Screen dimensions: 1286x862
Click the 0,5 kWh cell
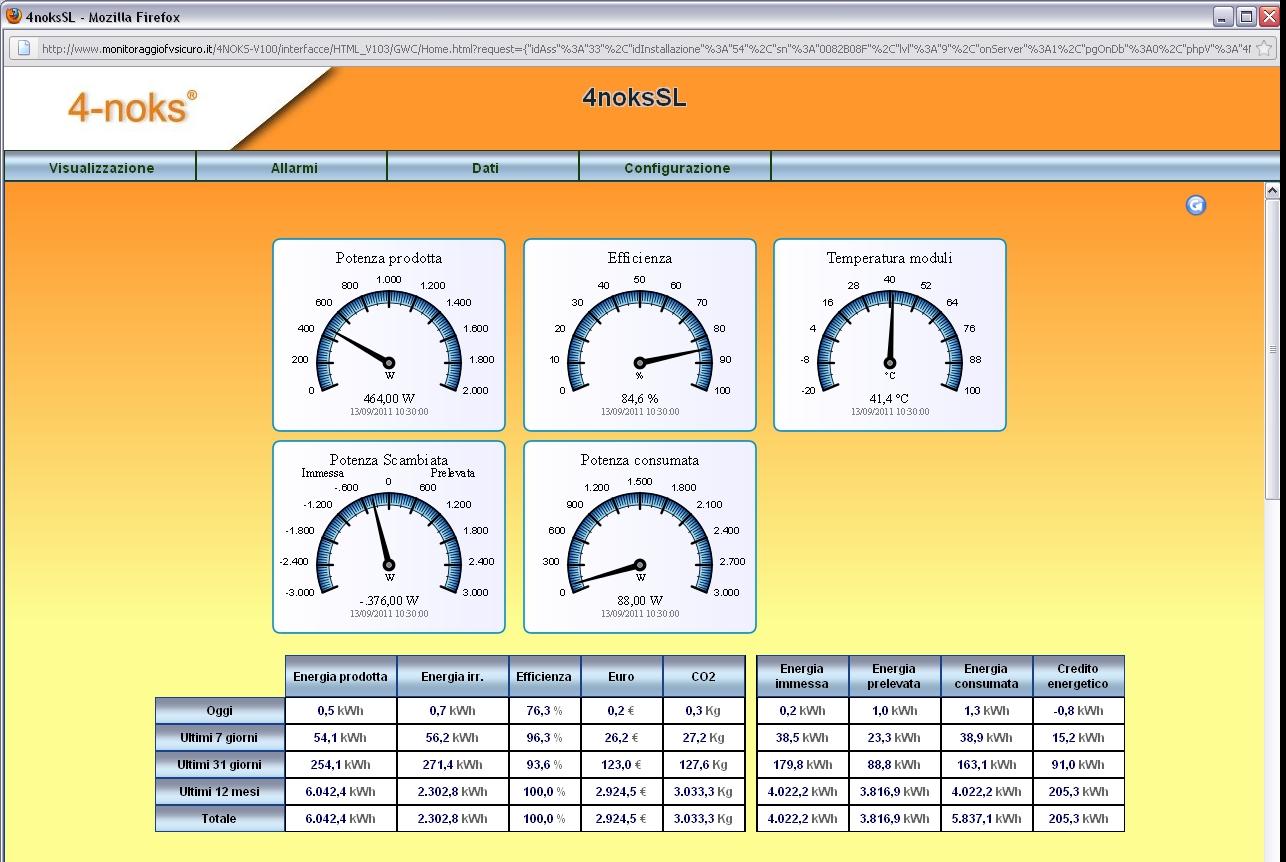tap(341, 710)
